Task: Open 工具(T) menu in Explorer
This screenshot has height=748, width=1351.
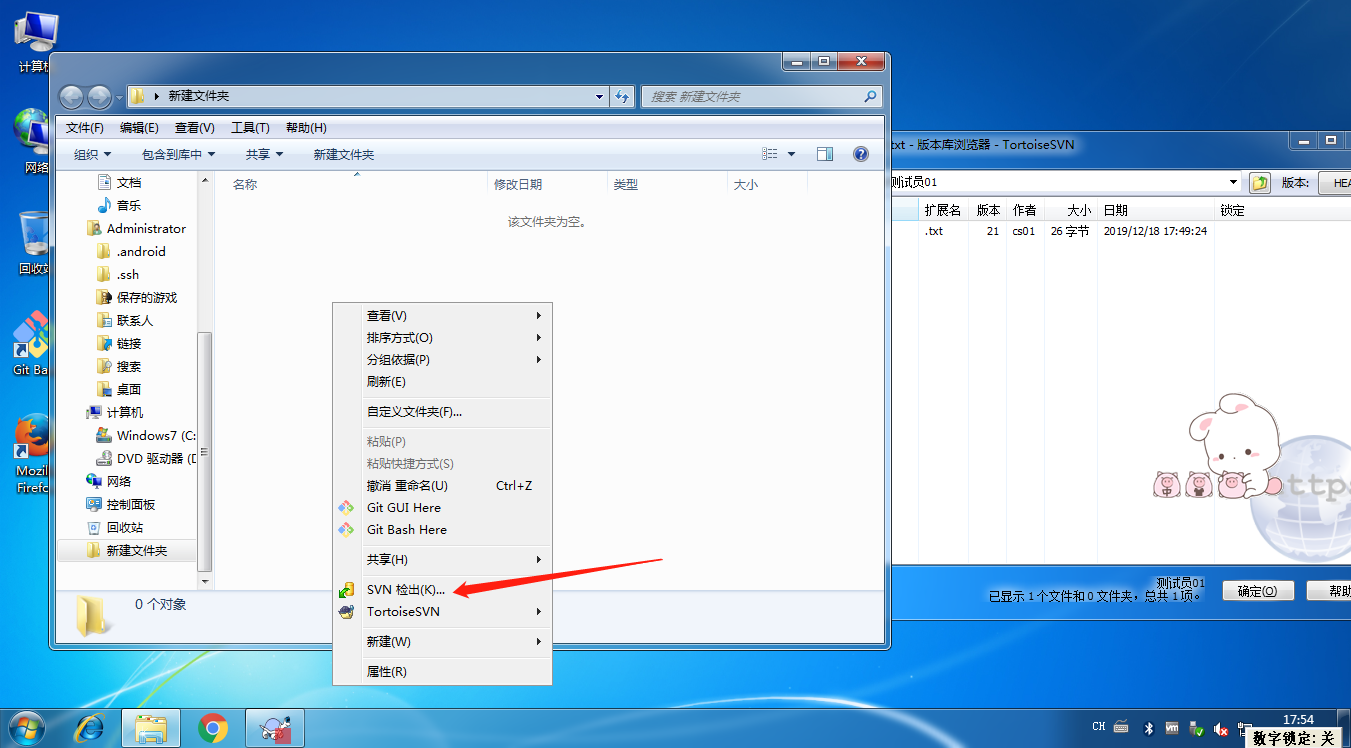Action: (250, 128)
